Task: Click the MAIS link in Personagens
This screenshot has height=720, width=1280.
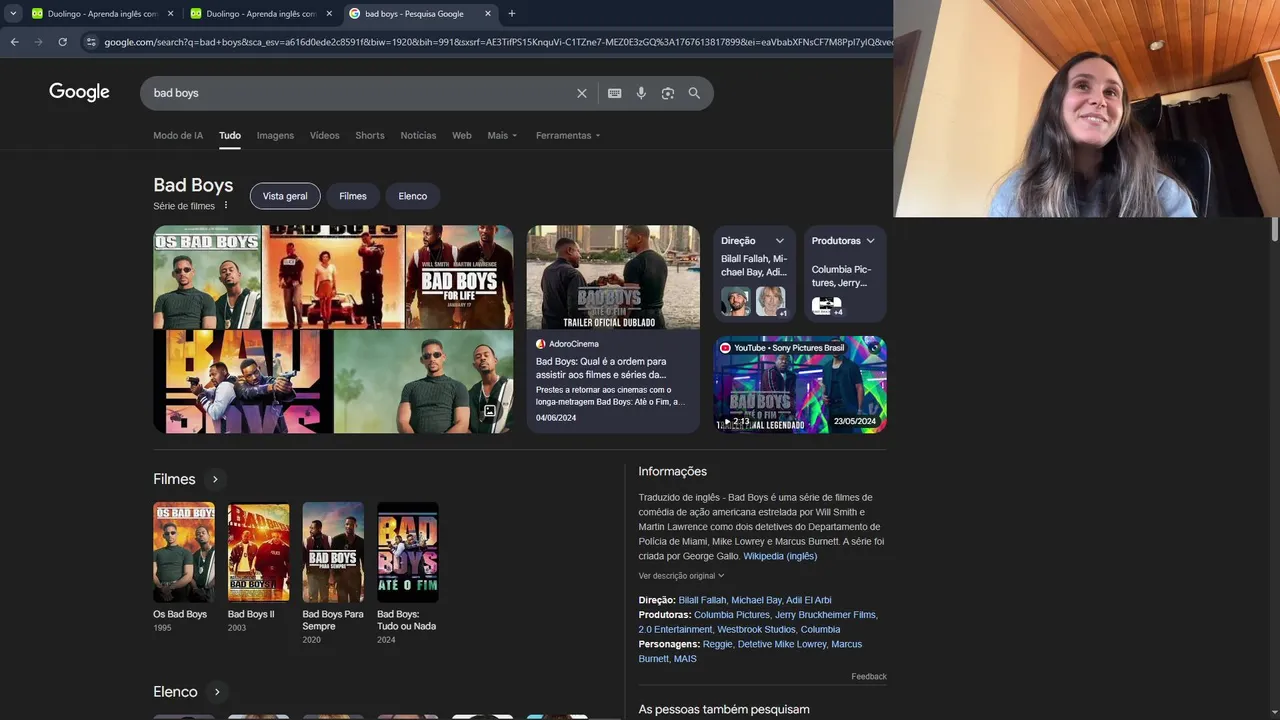Action: click(685, 659)
